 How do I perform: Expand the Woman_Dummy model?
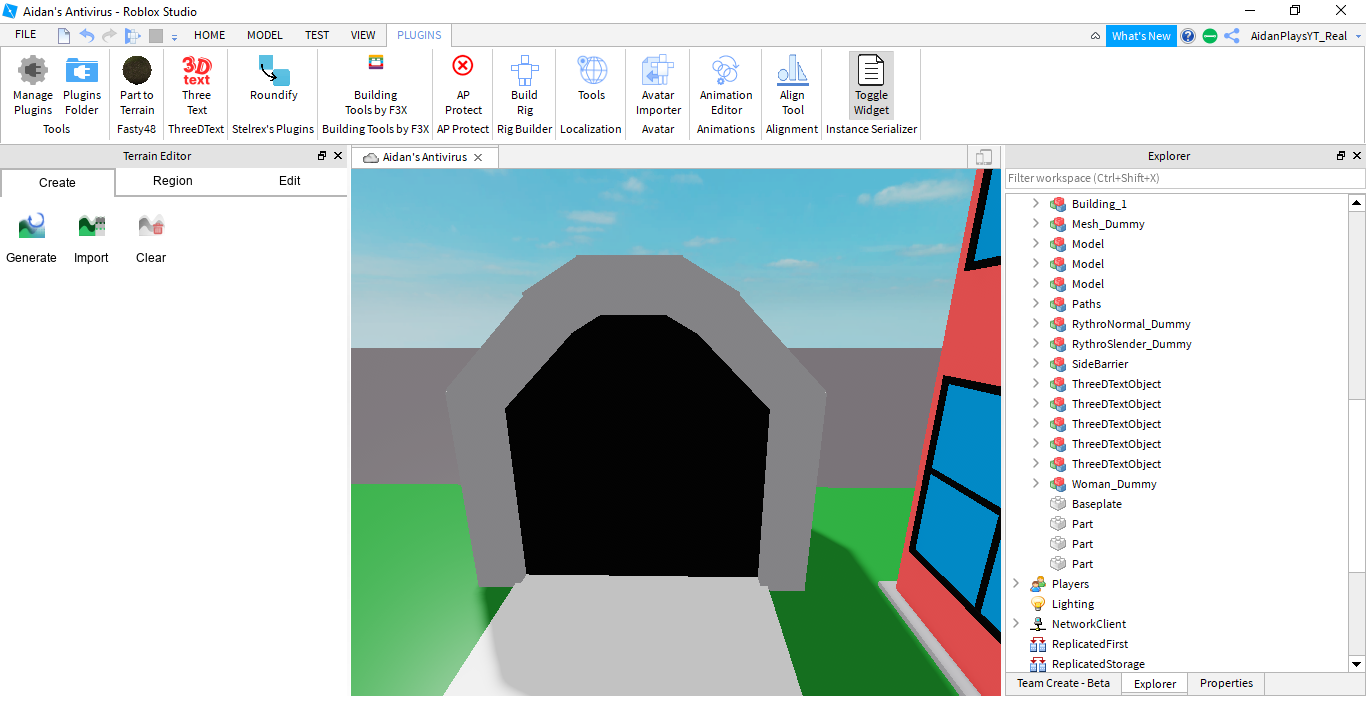[x=1035, y=483]
